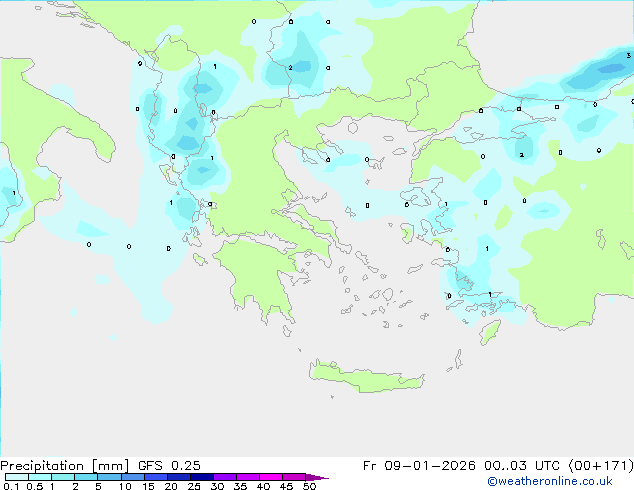Click the '50' legend scale label
Image resolution: width=634 pixels, height=490 pixels.
[x=309, y=486]
